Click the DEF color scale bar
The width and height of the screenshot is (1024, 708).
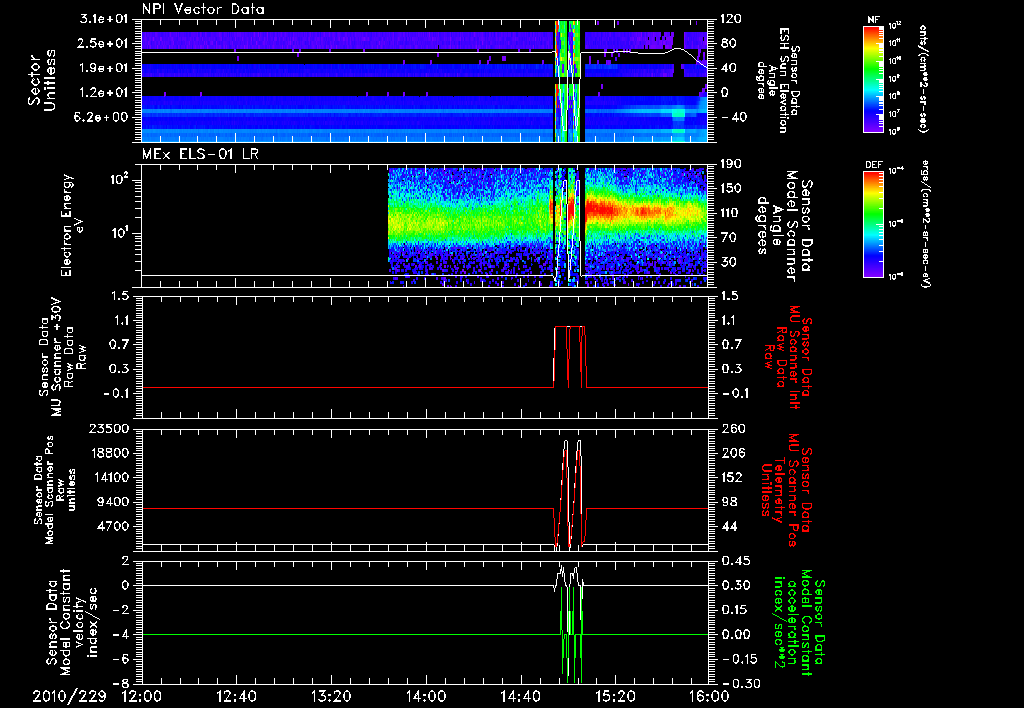point(871,223)
